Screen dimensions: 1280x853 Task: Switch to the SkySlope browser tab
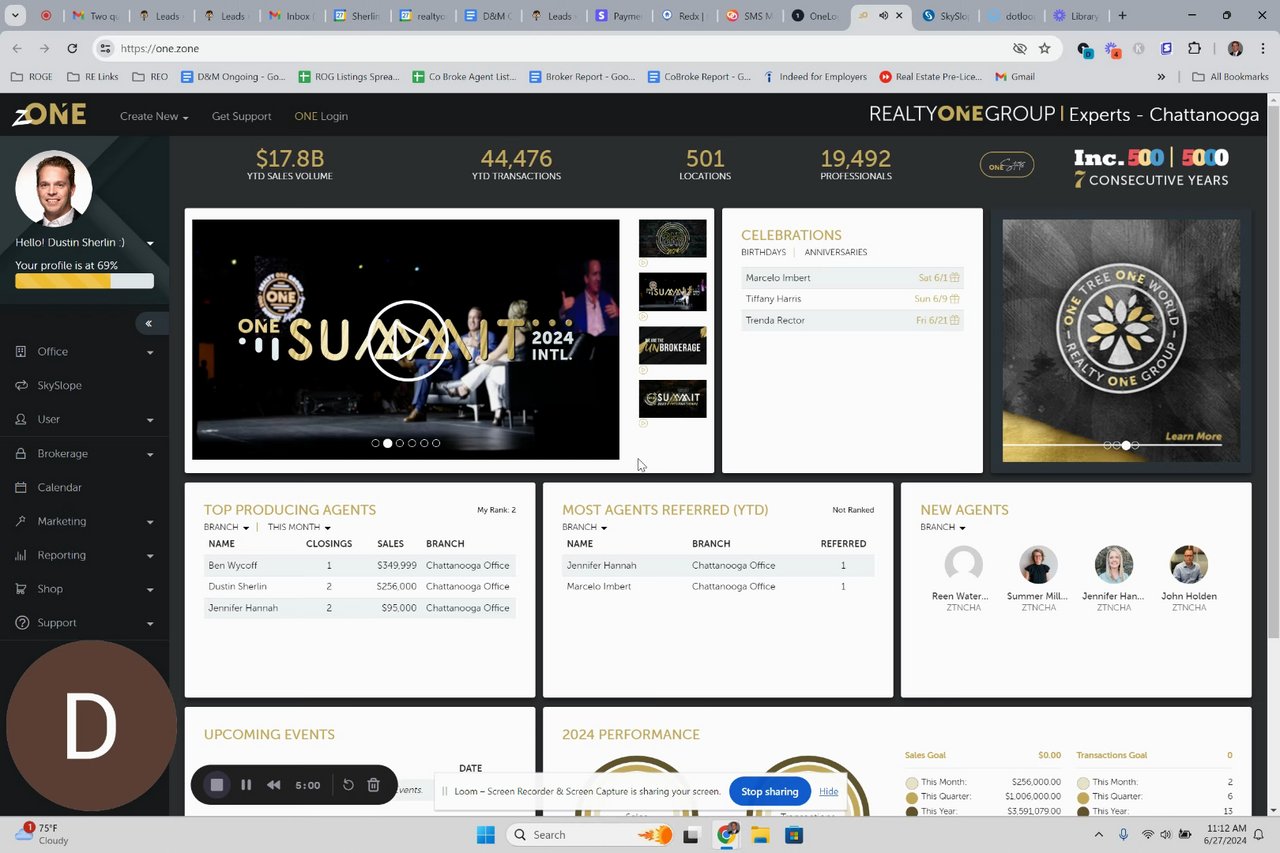tap(944, 16)
